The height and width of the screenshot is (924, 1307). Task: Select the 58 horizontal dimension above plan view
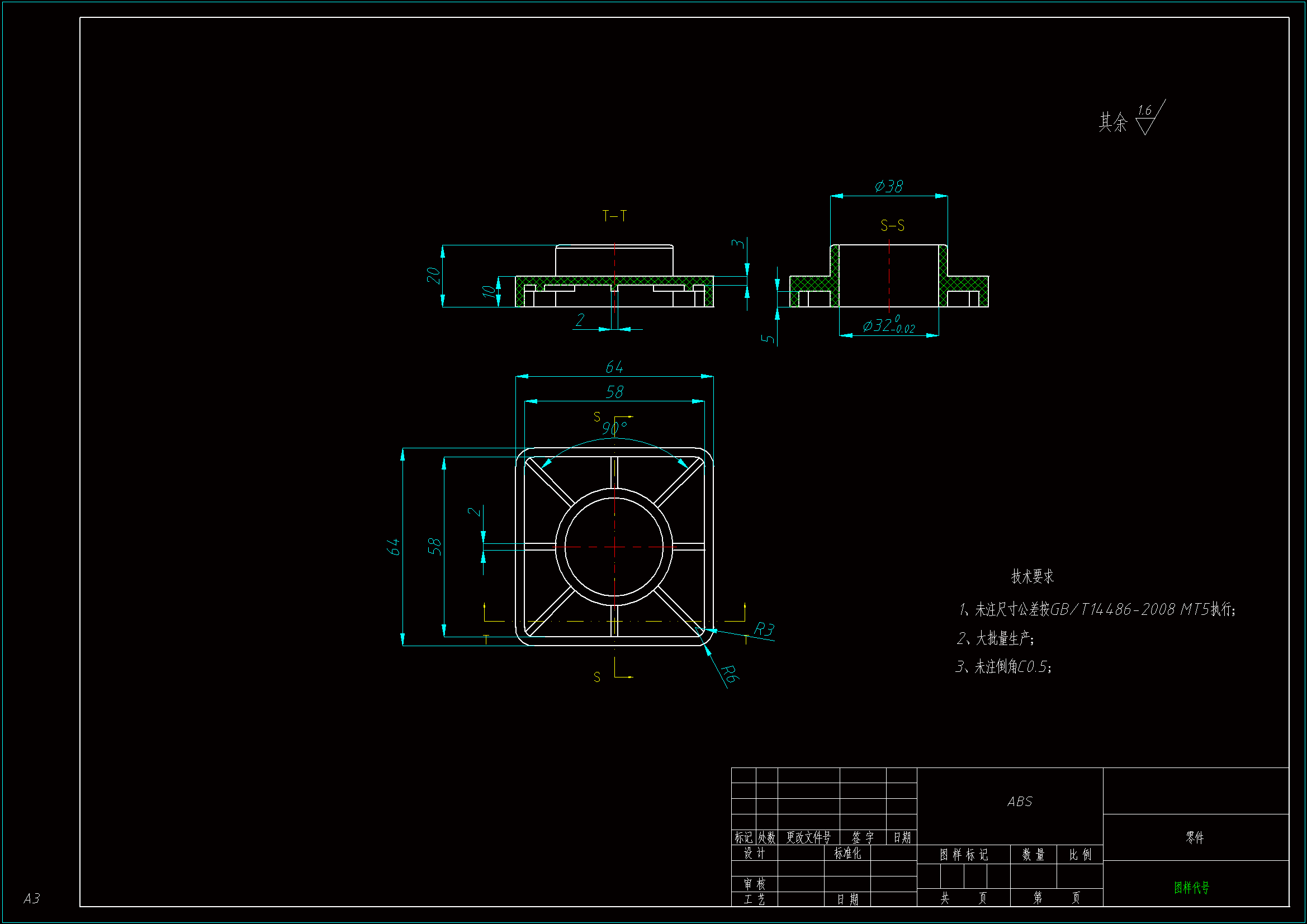tap(614, 392)
